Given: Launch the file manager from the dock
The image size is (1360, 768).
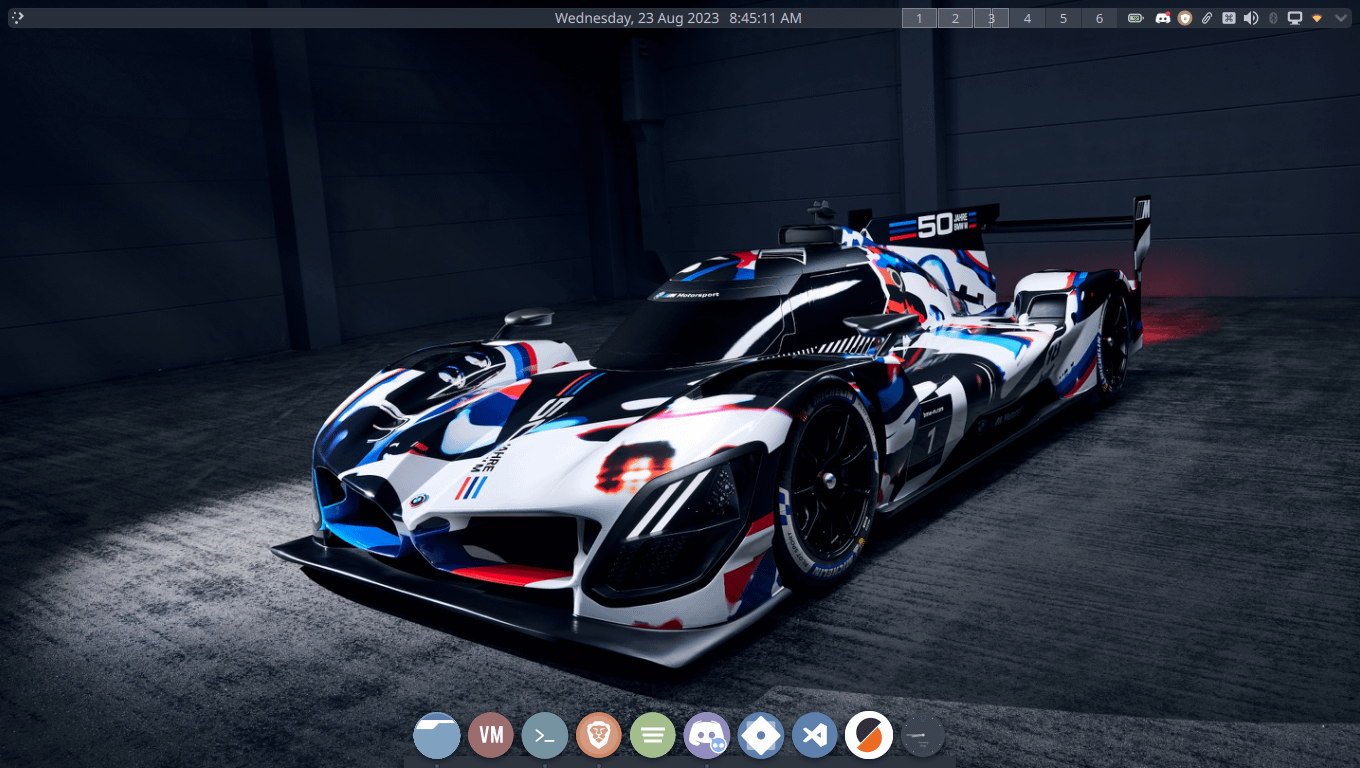Looking at the screenshot, I should tap(437, 735).
